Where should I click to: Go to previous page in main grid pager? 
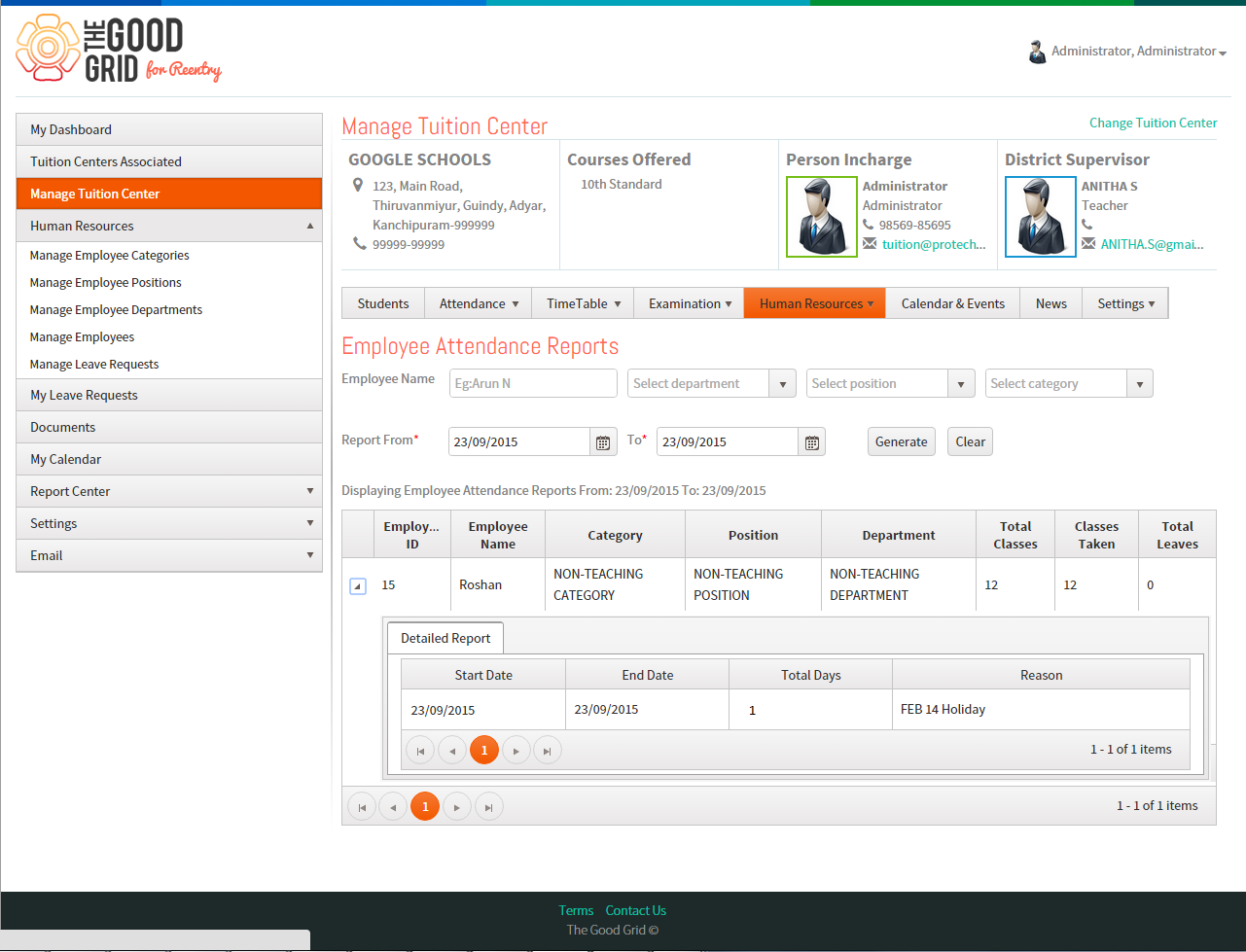[393, 806]
